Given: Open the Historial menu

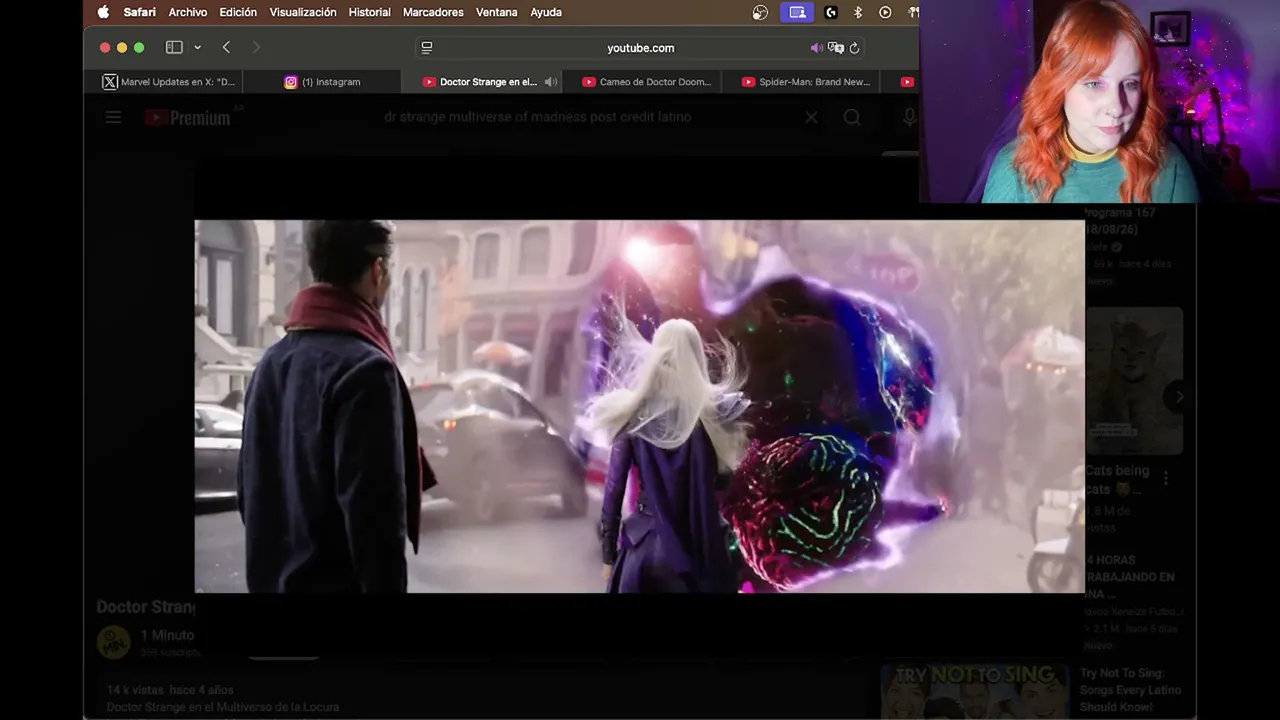Looking at the screenshot, I should [370, 12].
